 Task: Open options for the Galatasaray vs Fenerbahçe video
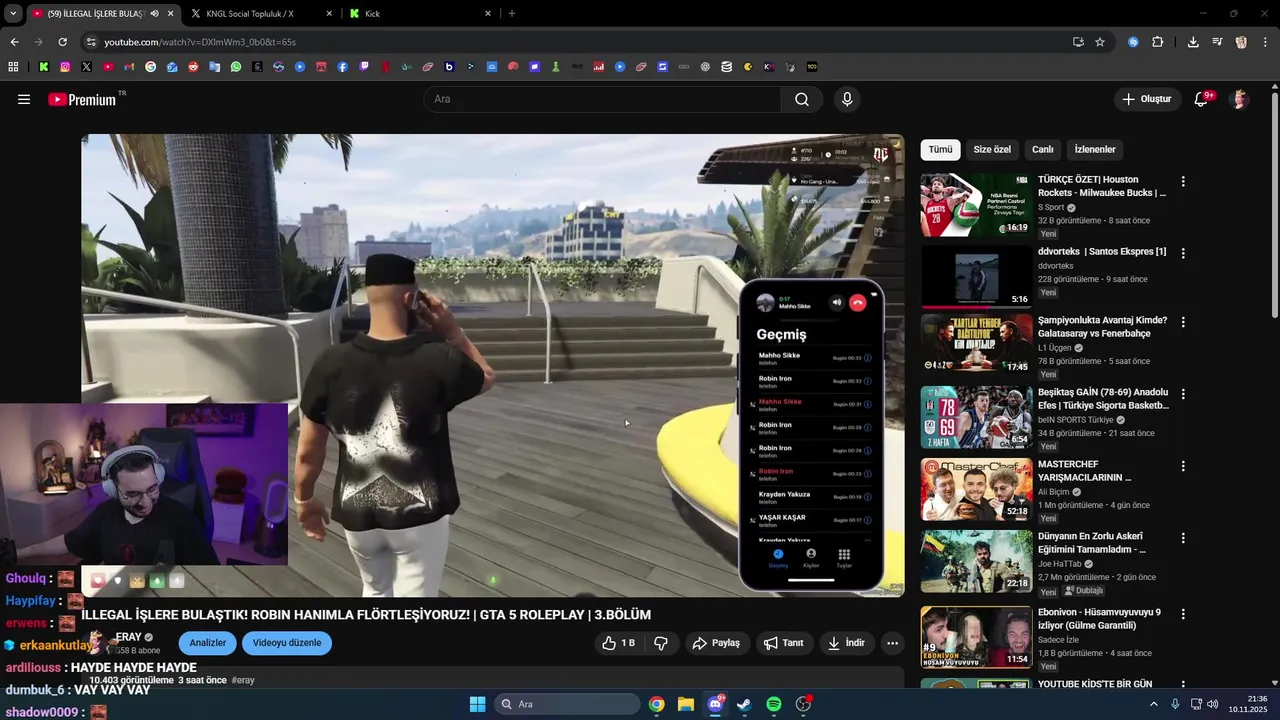tap(1183, 323)
